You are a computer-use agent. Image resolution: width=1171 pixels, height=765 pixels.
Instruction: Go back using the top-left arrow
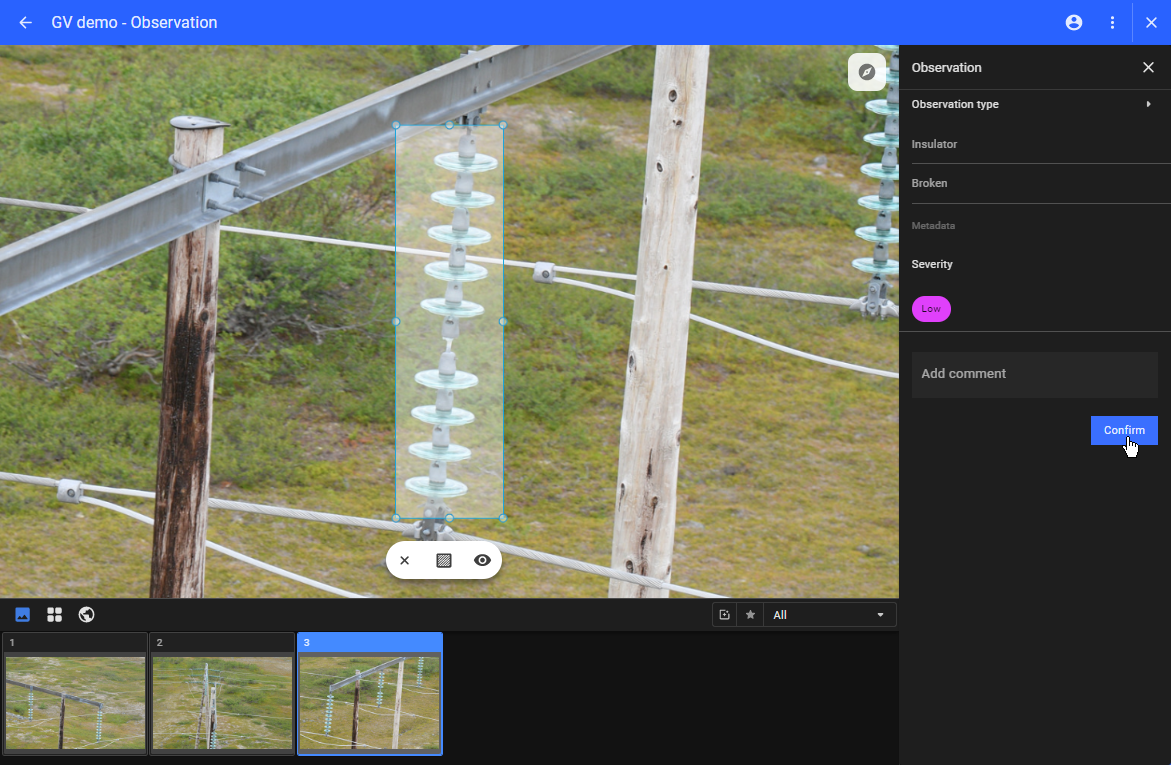coord(26,22)
